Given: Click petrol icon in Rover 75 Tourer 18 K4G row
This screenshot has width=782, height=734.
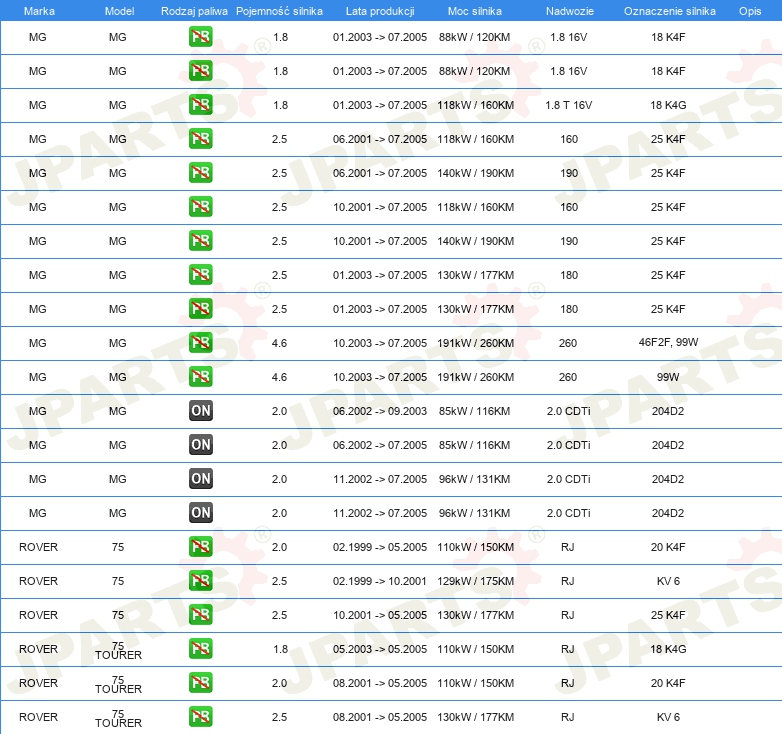Looking at the screenshot, I should coord(200,649).
